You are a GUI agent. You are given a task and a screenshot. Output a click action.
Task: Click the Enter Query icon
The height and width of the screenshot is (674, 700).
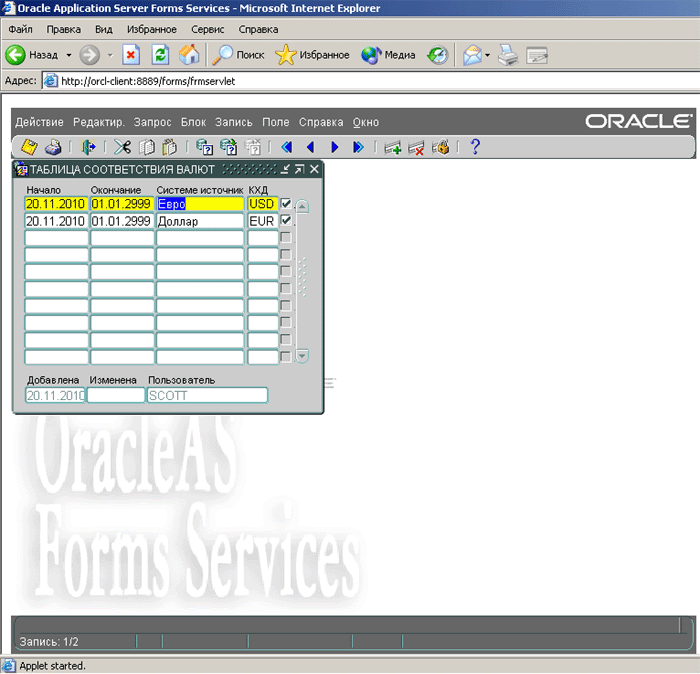(205, 147)
